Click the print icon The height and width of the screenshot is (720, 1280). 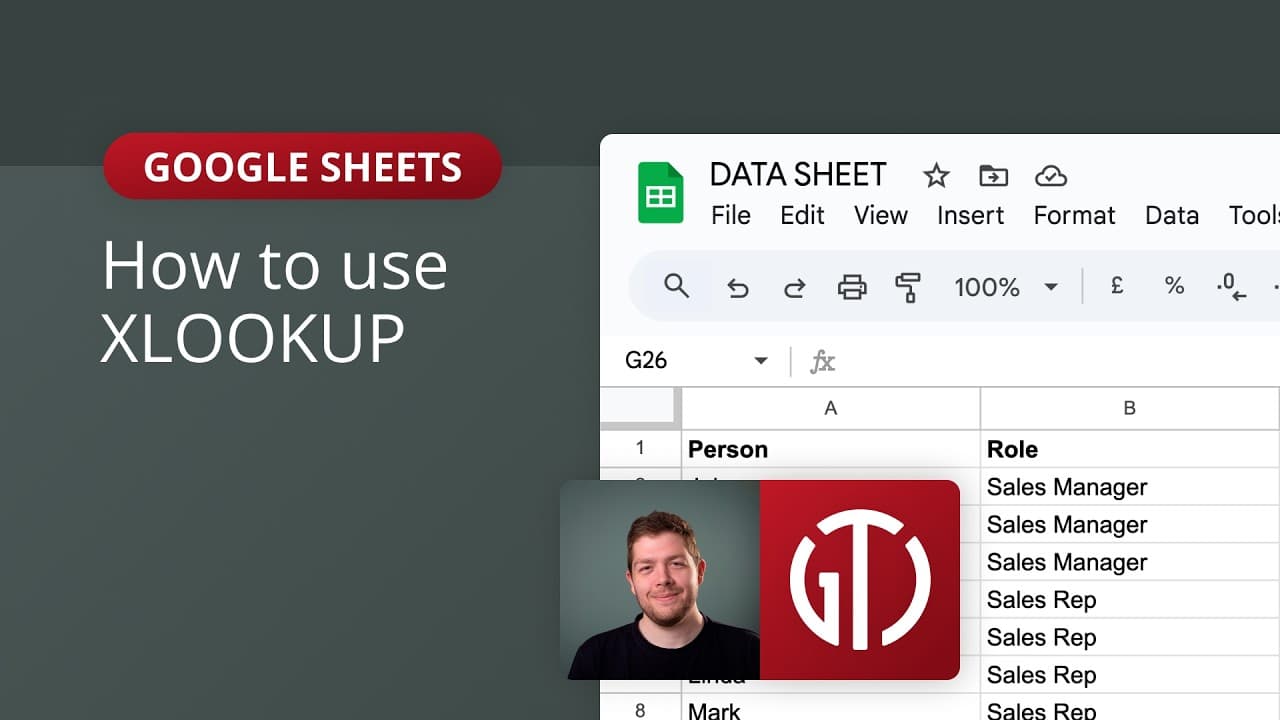852,288
